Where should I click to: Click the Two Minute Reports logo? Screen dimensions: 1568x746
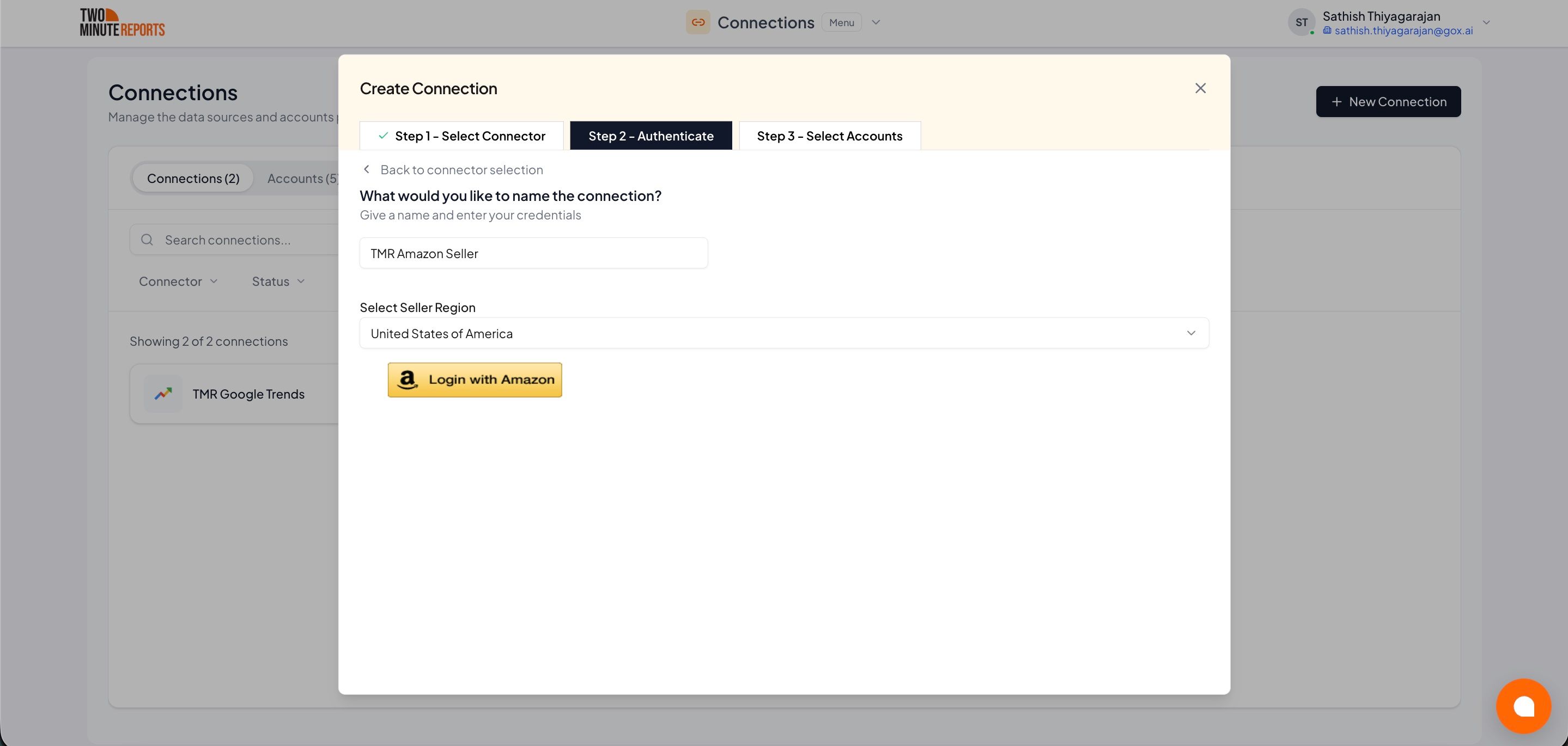[x=121, y=22]
